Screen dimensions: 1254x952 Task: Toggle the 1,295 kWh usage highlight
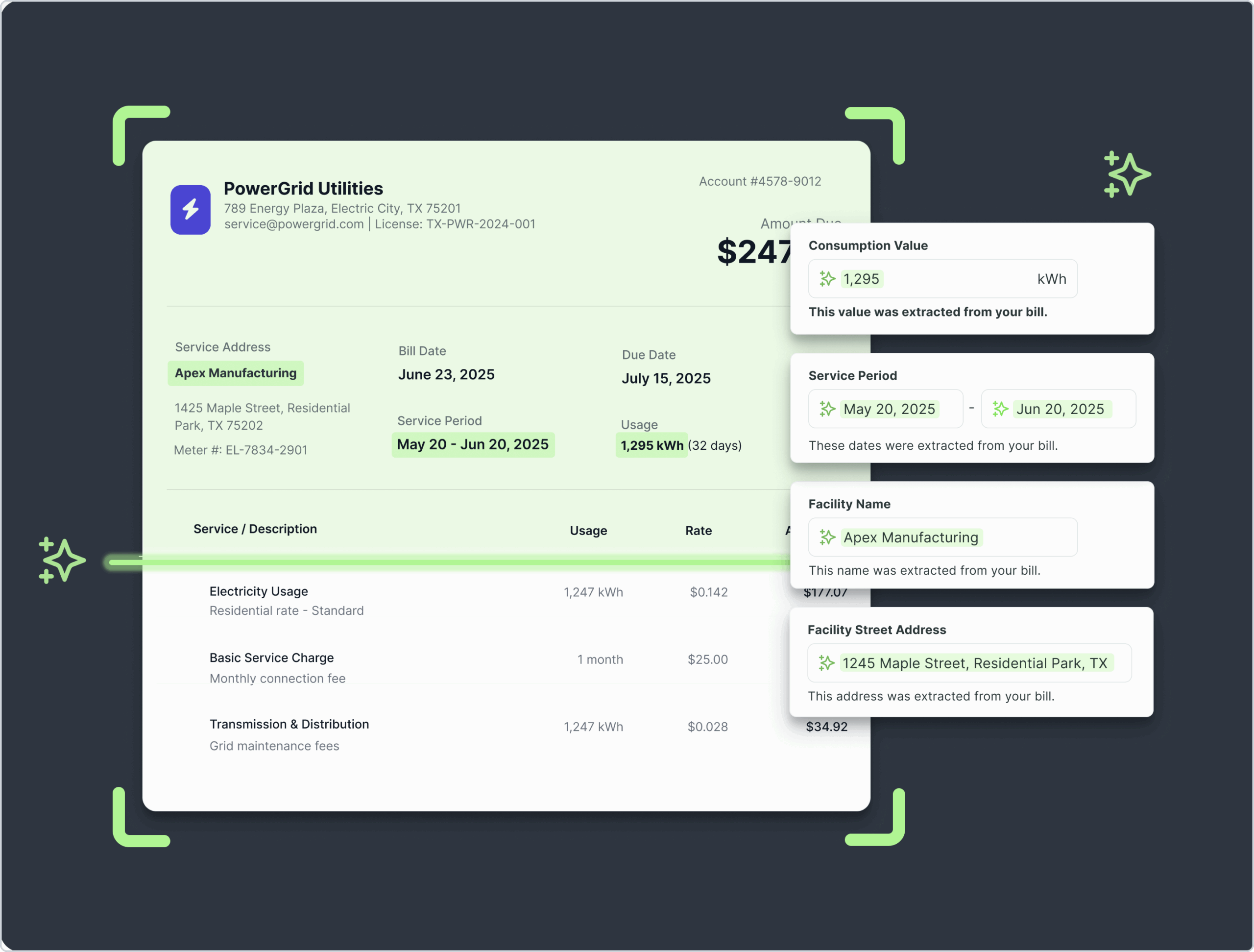click(x=651, y=446)
